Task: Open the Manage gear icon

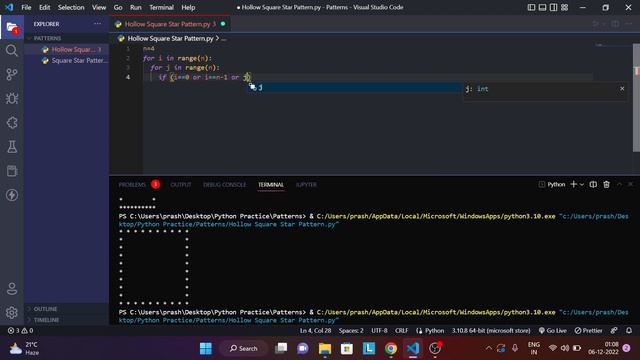Action: 11,313
